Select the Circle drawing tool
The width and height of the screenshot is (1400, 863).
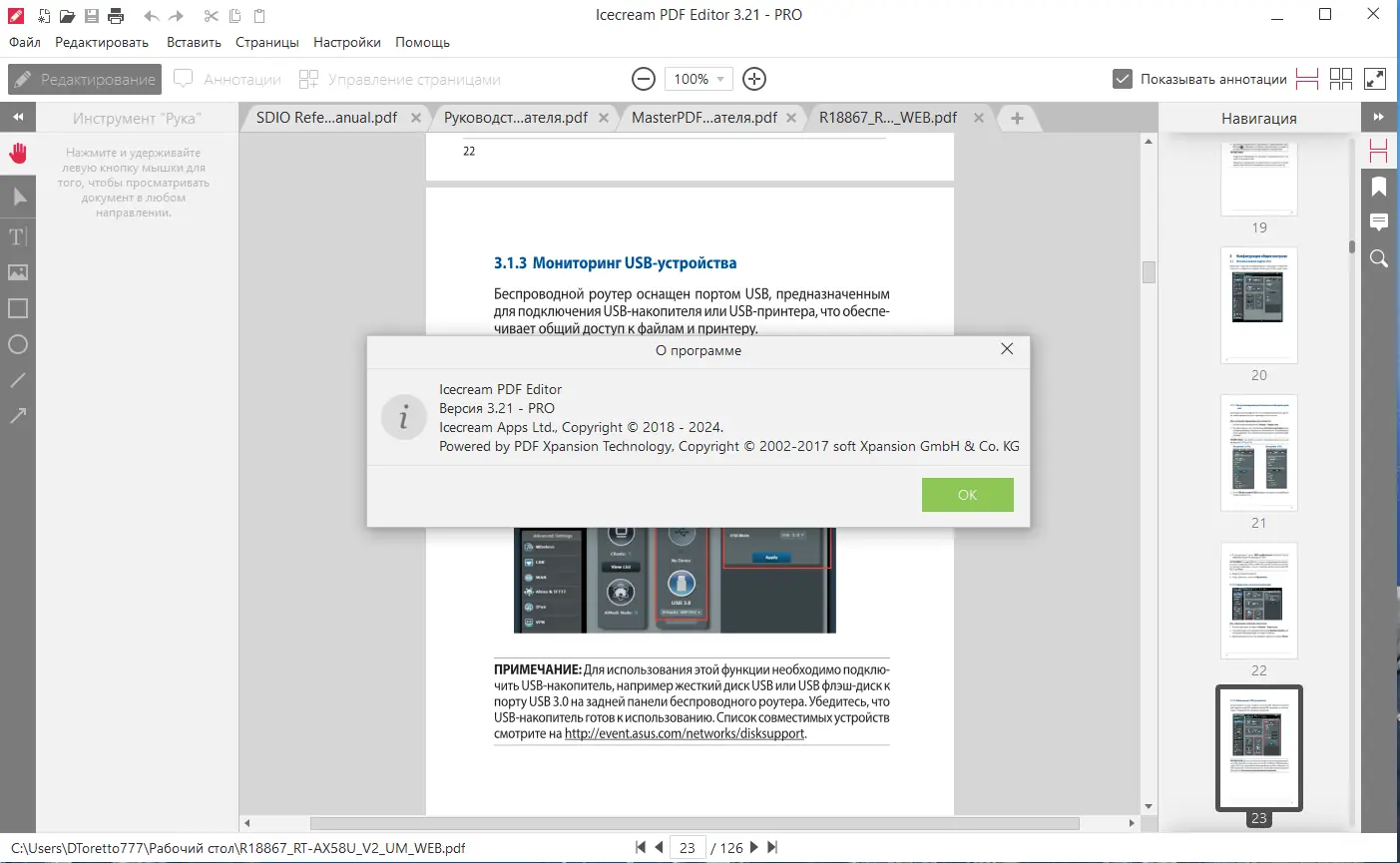18,344
